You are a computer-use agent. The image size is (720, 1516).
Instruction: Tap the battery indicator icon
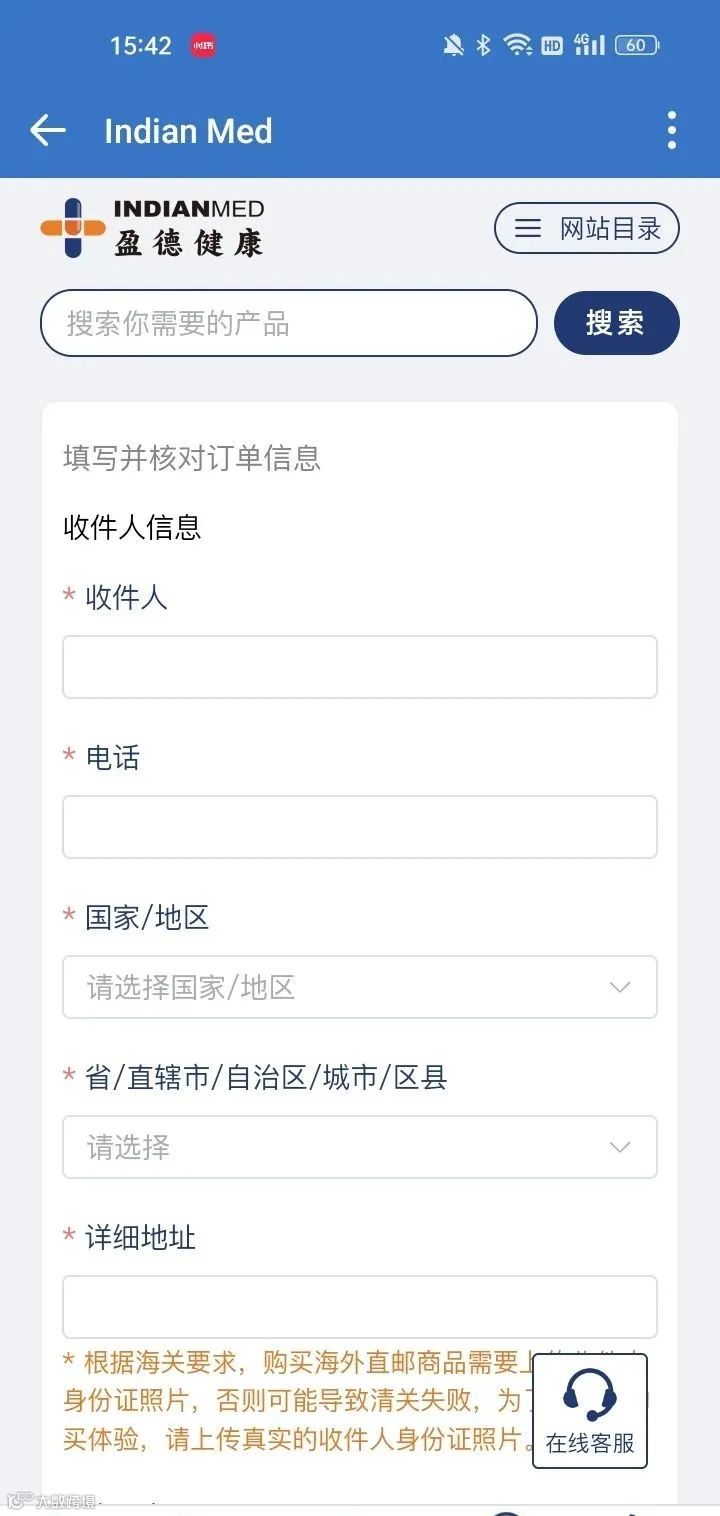636,45
